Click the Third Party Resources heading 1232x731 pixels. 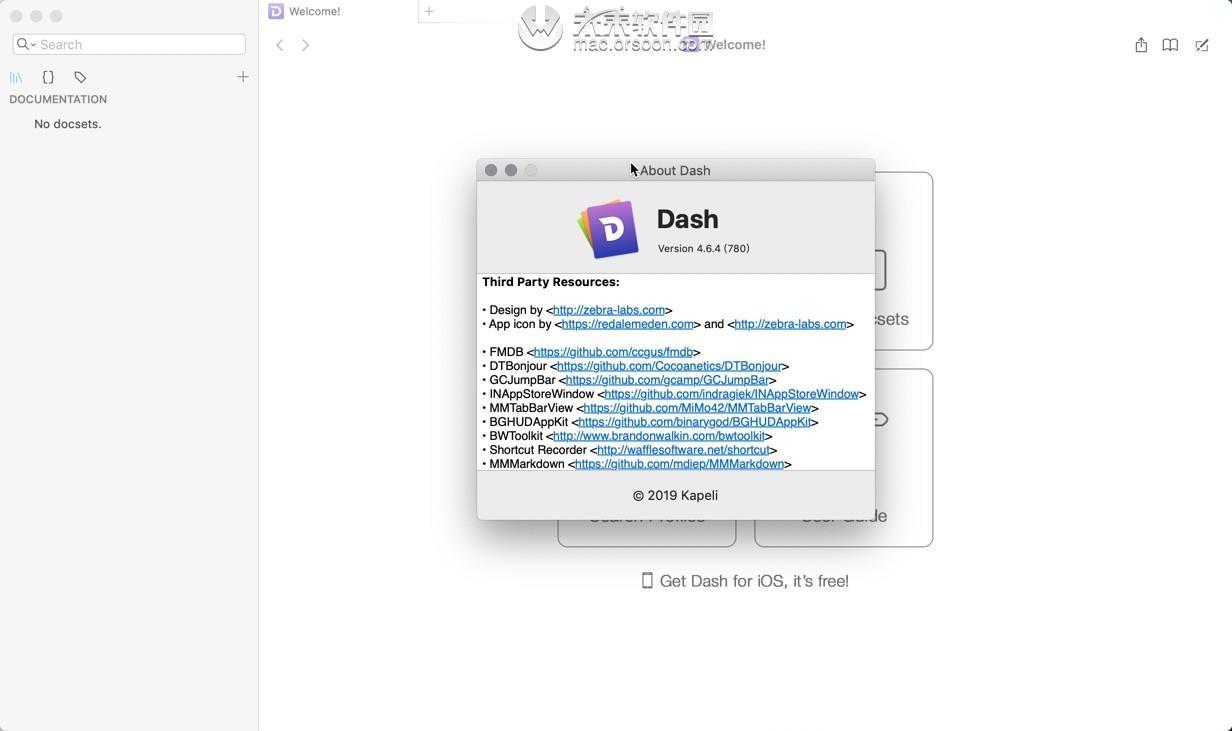[x=551, y=282]
